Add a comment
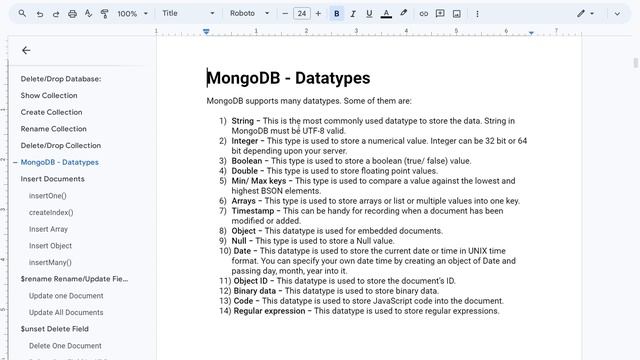Screen dimensions: 640x360 pyautogui.click(x=440, y=13)
